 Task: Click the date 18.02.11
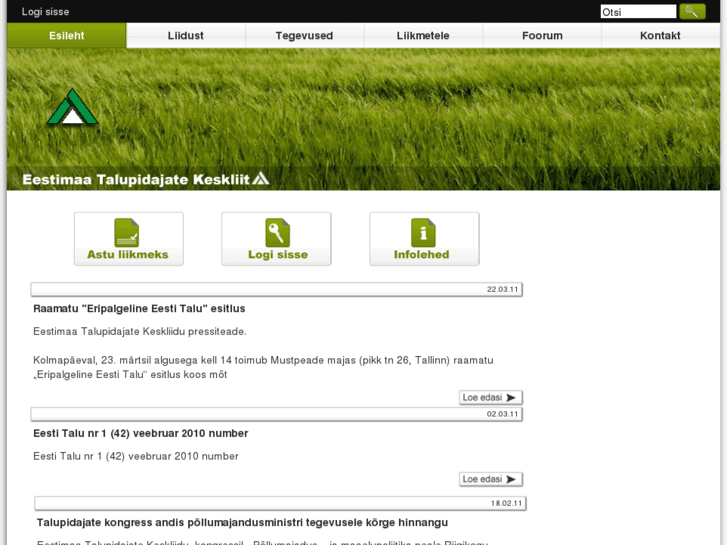506,503
